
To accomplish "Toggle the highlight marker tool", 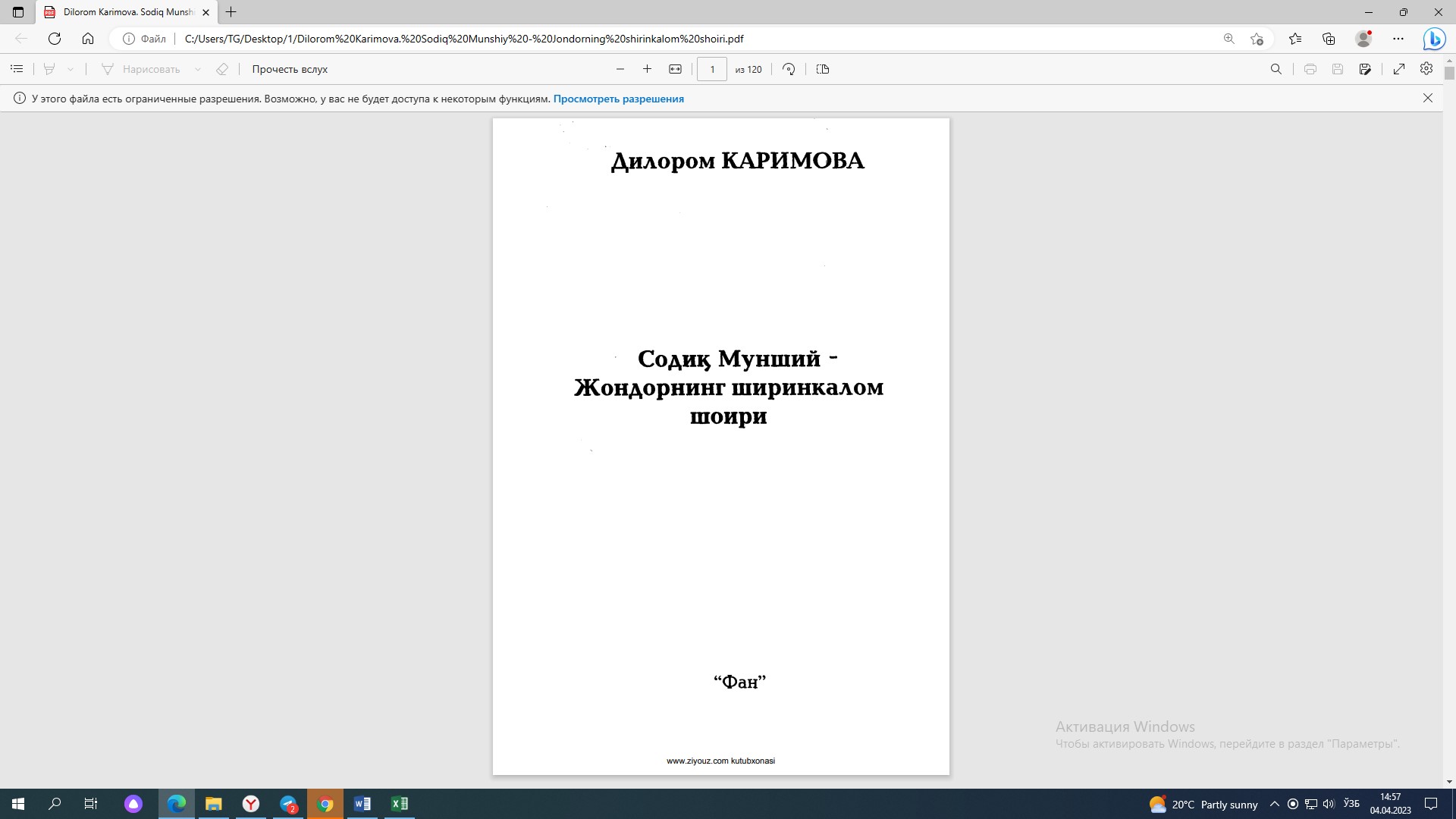I will click(x=49, y=69).
